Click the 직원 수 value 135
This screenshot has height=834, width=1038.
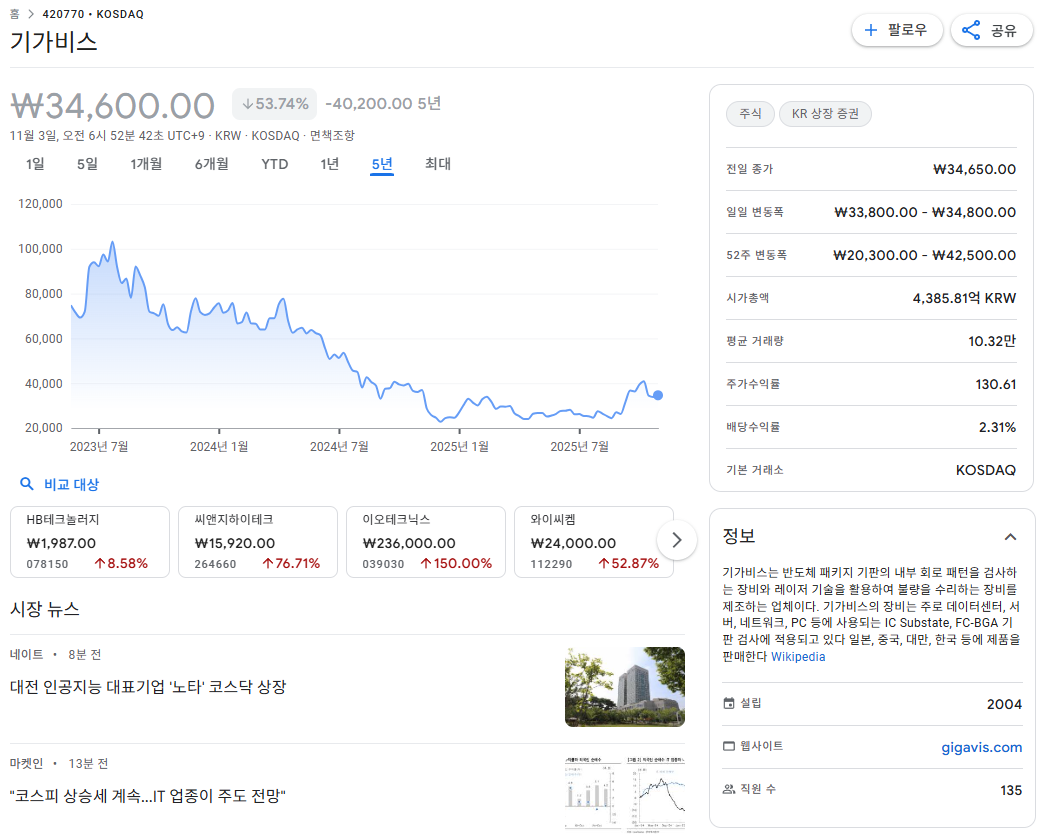(1011, 790)
